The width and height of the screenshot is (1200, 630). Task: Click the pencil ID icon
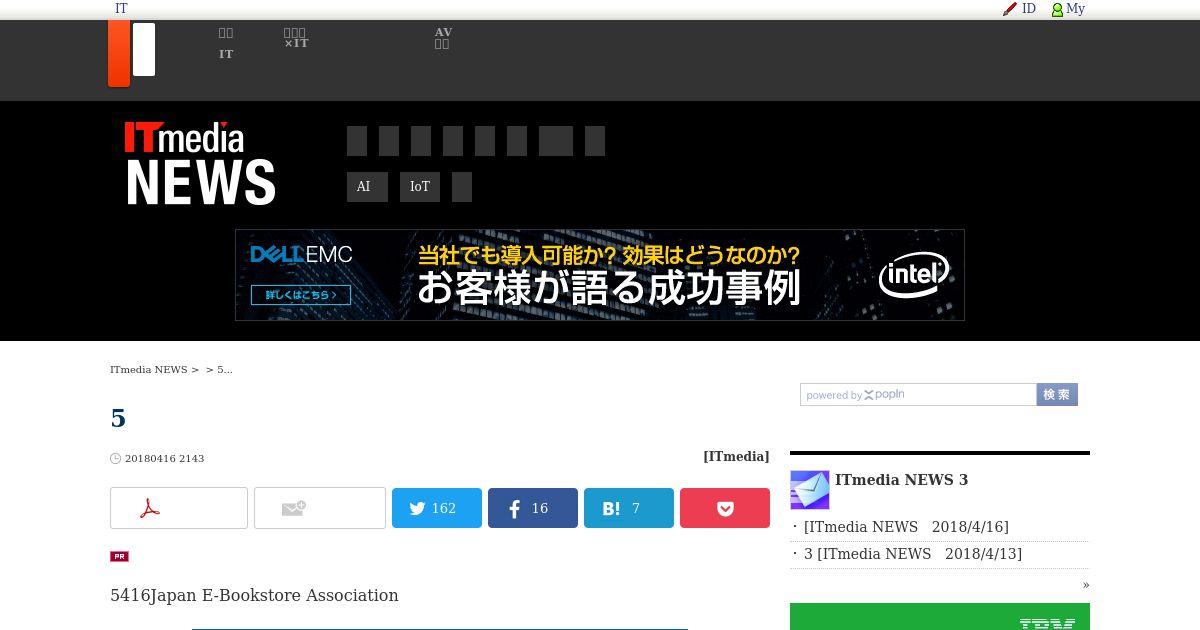tap(1010, 9)
